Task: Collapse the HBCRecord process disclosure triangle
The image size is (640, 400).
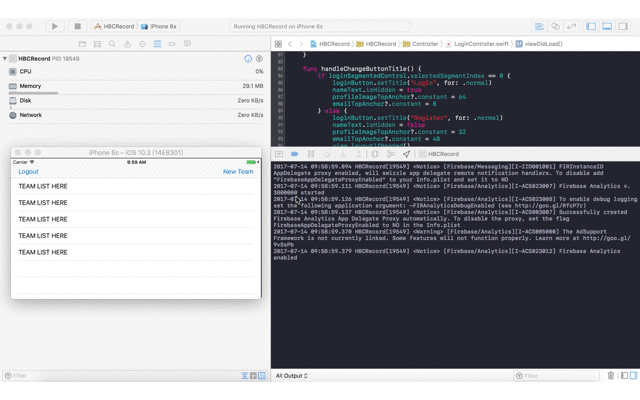Action: (5, 59)
